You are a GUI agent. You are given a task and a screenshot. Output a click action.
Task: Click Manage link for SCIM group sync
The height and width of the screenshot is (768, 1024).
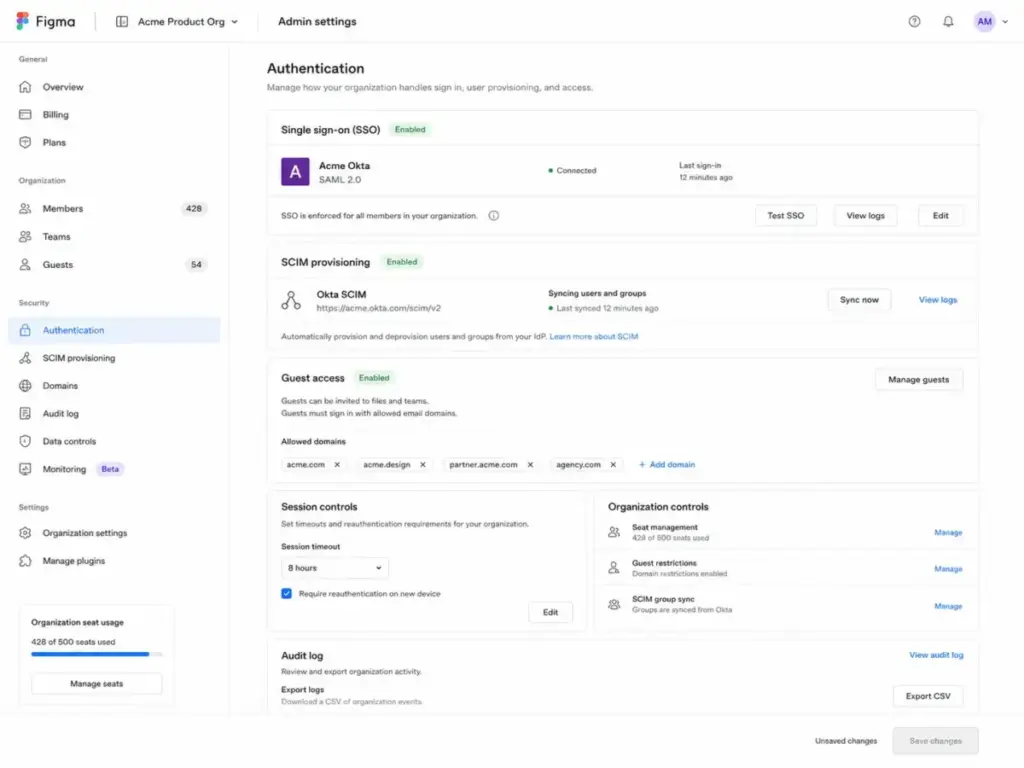(948, 606)
